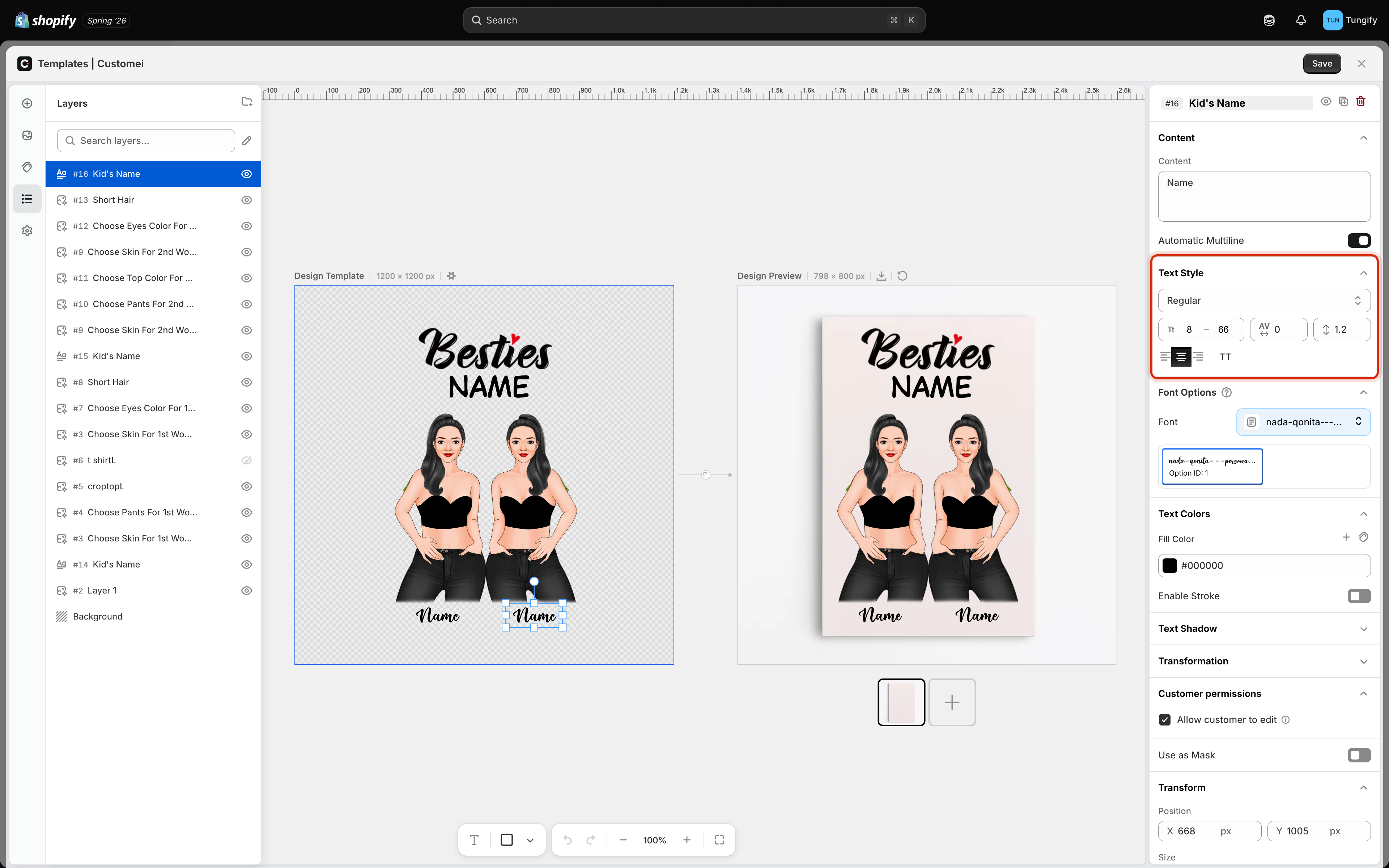Download the design preview image
Screen dimensions: 1389x868
tap(882, 276)
